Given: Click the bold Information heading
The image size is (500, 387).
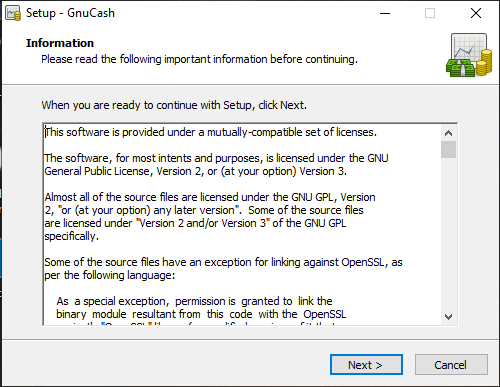Looking at the screenshot, I should click(x=60, y=43).
